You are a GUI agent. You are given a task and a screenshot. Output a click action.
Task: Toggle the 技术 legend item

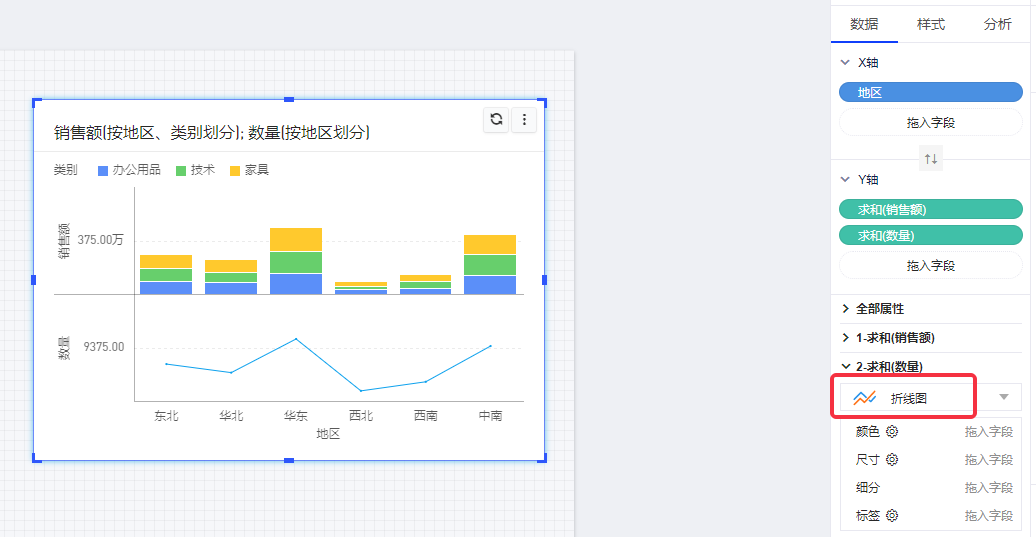[195, 170]
